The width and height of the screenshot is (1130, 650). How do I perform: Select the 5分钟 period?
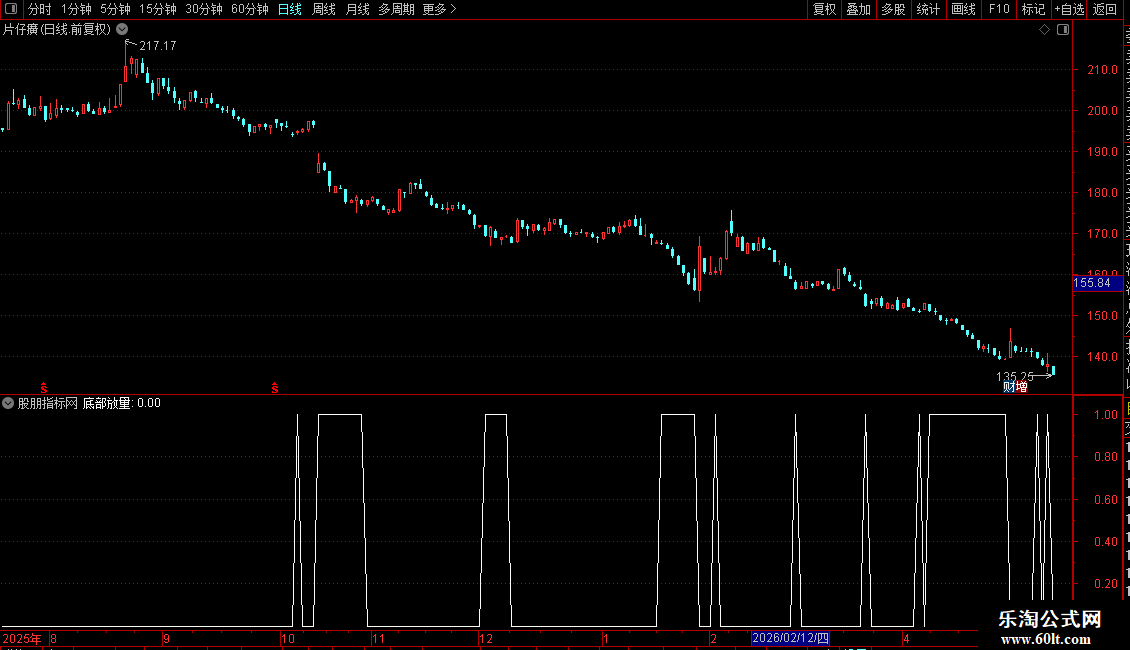(x=115, y=9)
